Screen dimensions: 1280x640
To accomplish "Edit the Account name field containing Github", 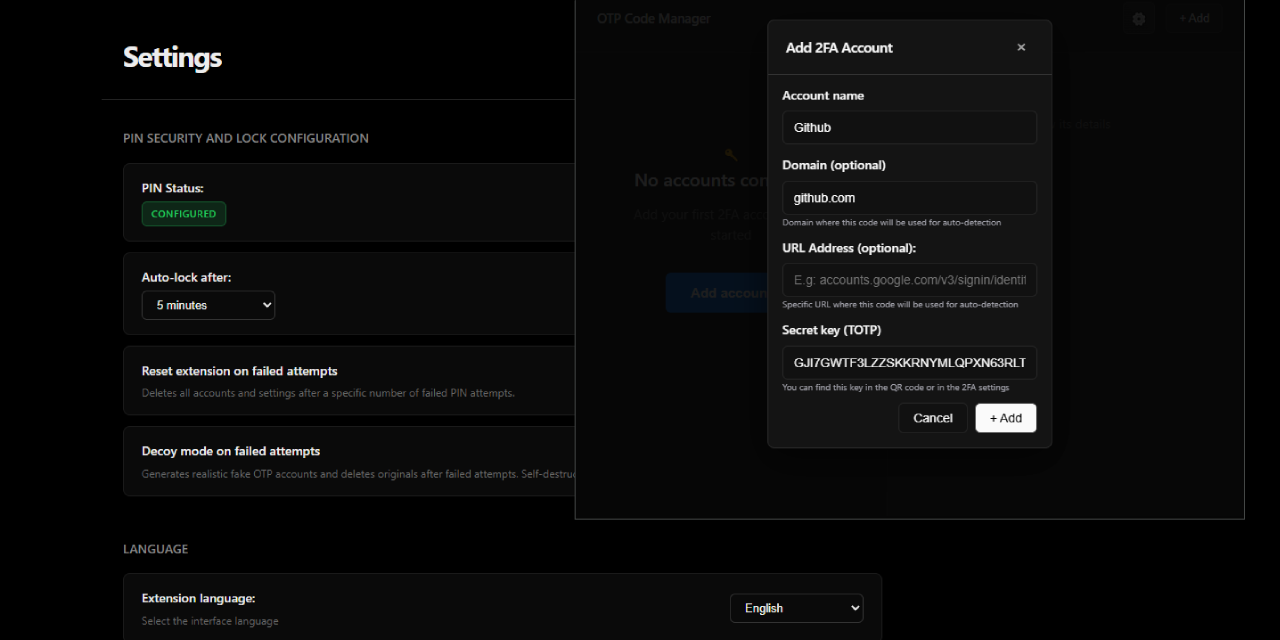I will [x=909, y=128].
